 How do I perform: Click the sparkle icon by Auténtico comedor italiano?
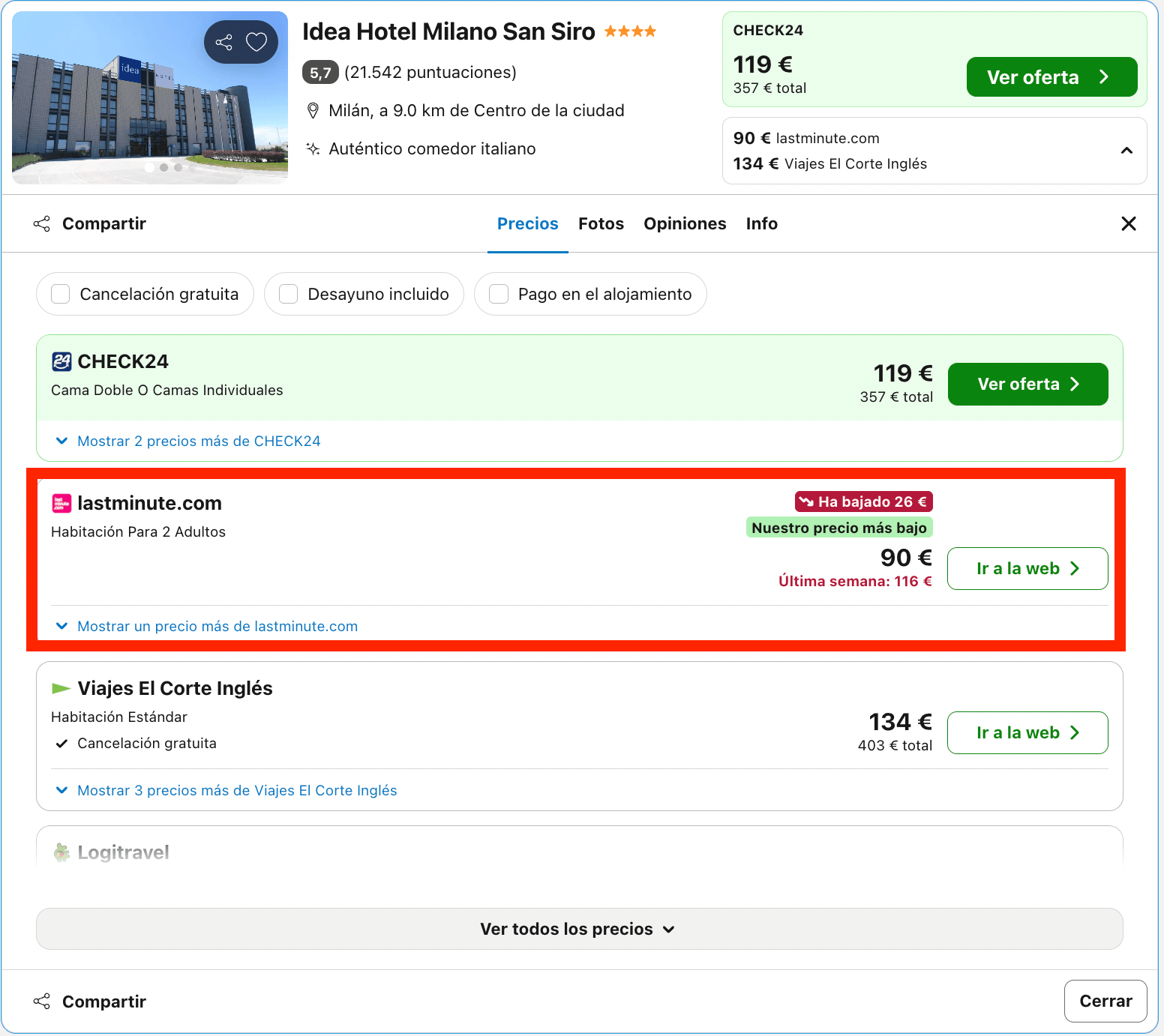313,148
